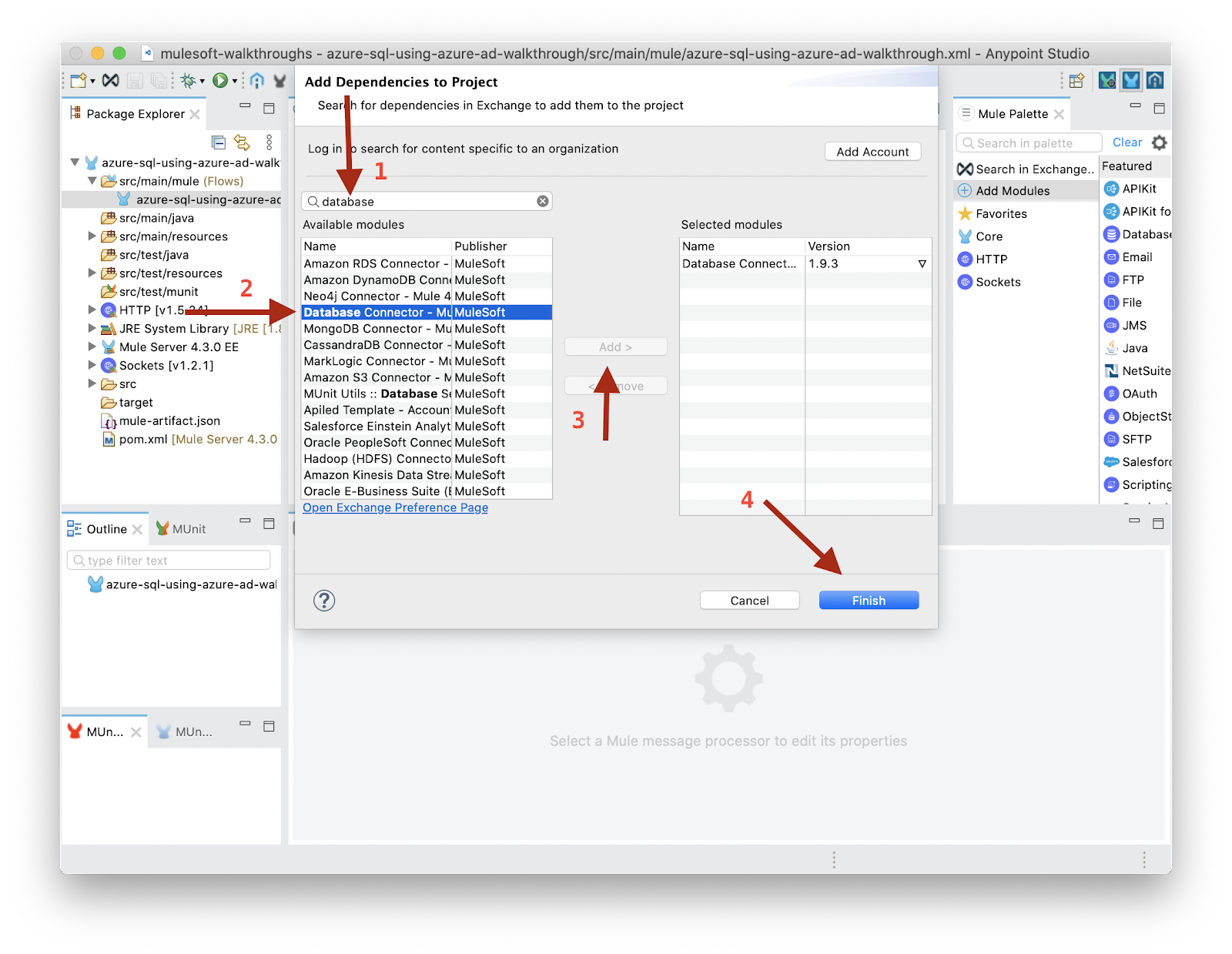The image size is (1232, 954).
Task: Open Exchange via the toolbar Exchange icon
Action: [111, 80]
